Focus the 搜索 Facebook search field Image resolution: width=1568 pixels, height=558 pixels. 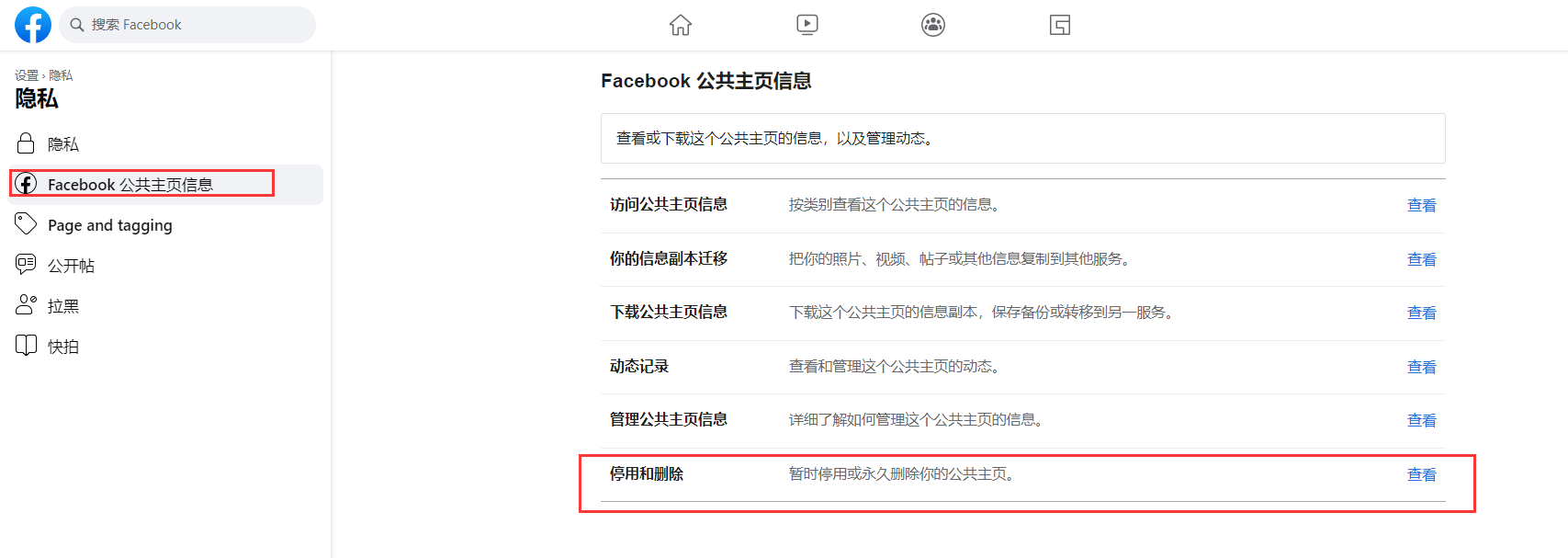click(187, 25)
